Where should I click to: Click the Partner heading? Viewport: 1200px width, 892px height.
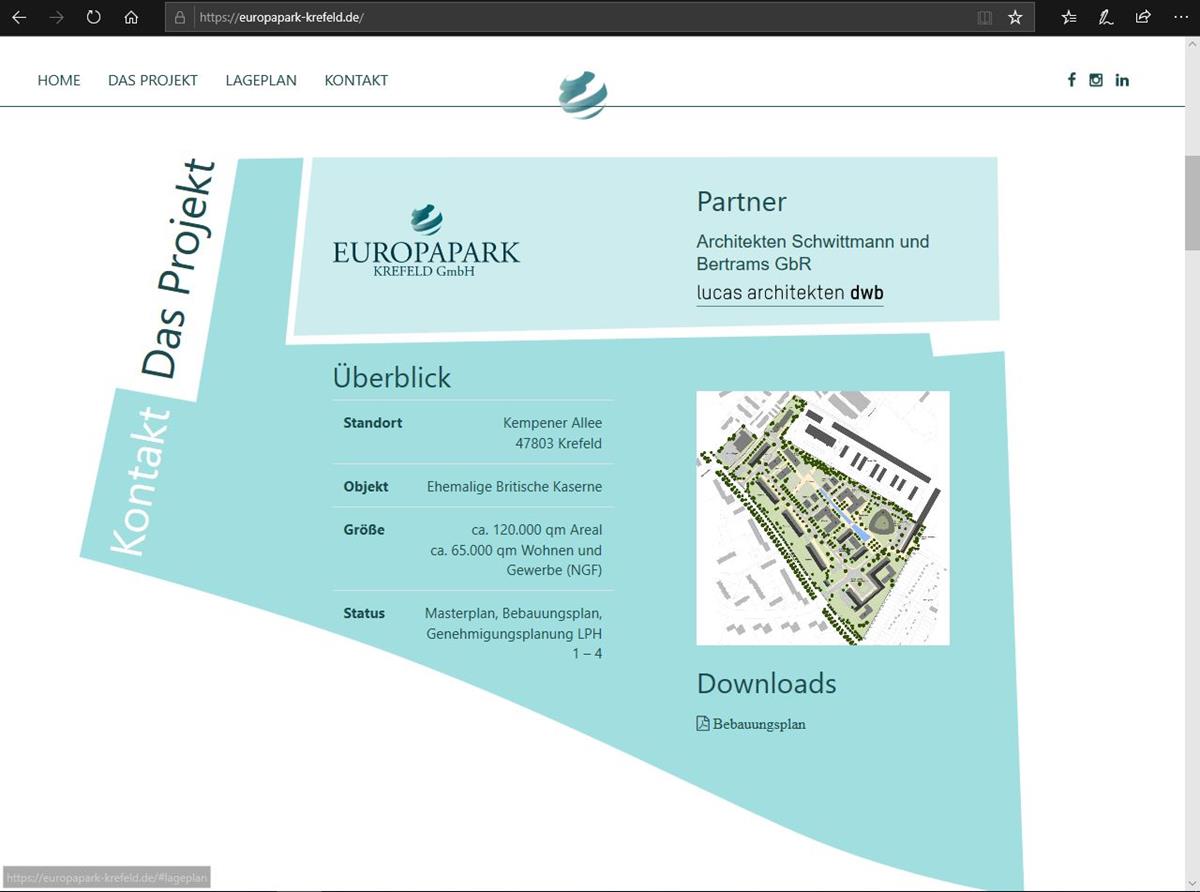(741, 201)
